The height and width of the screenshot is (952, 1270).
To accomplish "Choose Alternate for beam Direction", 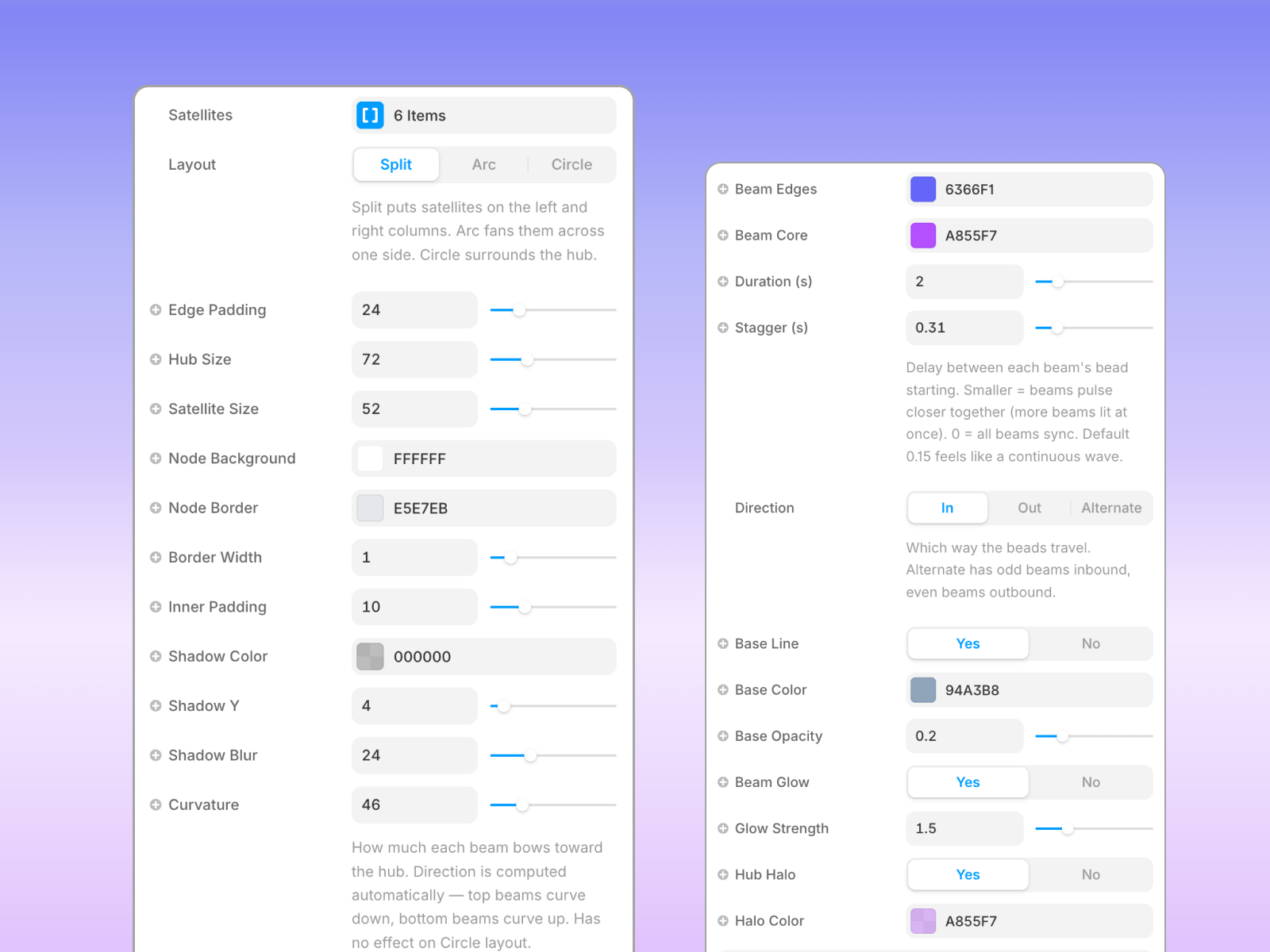I will coord(1110,508).
